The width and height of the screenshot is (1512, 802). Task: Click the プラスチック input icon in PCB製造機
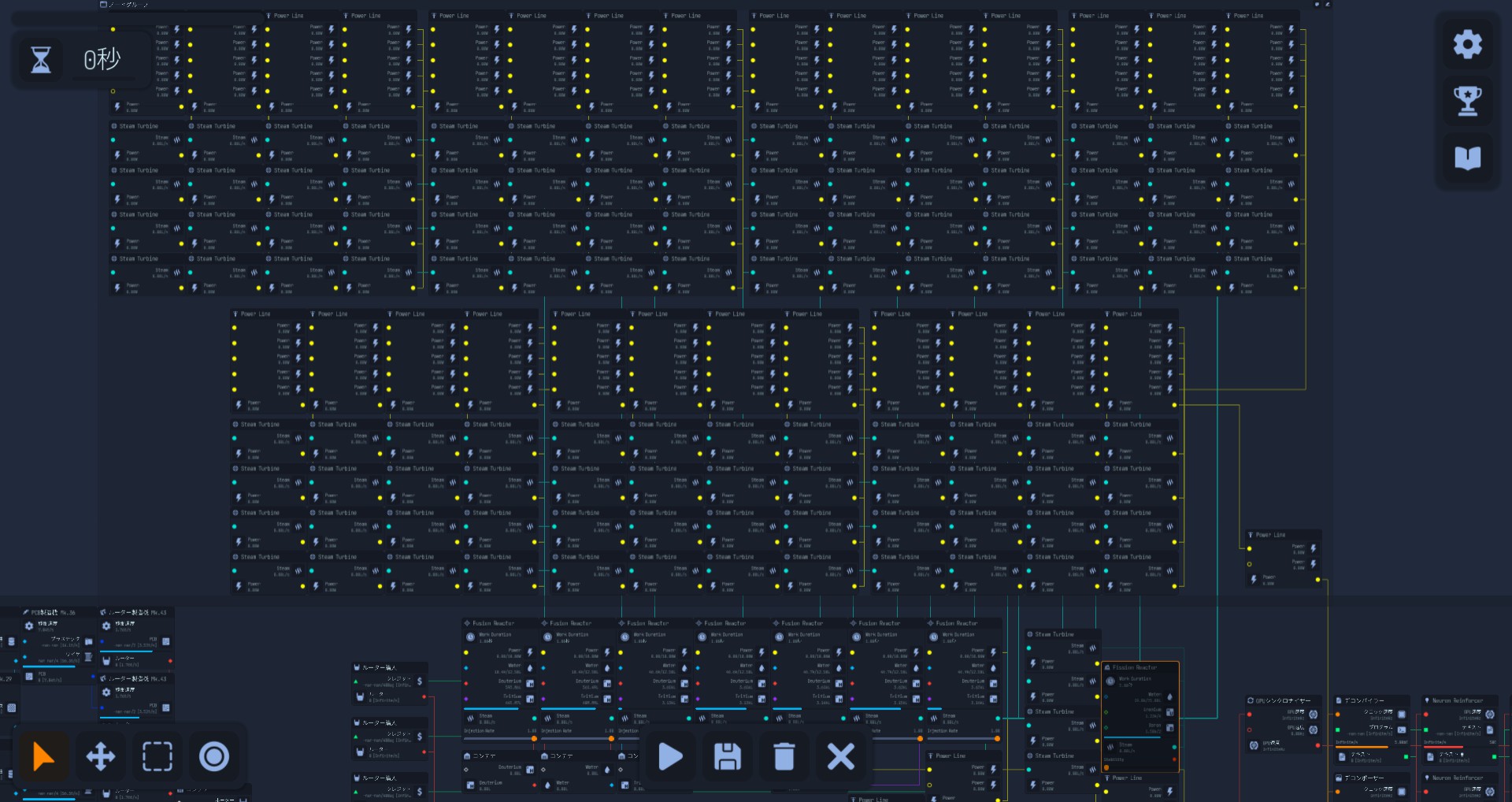tap(89, 641)
